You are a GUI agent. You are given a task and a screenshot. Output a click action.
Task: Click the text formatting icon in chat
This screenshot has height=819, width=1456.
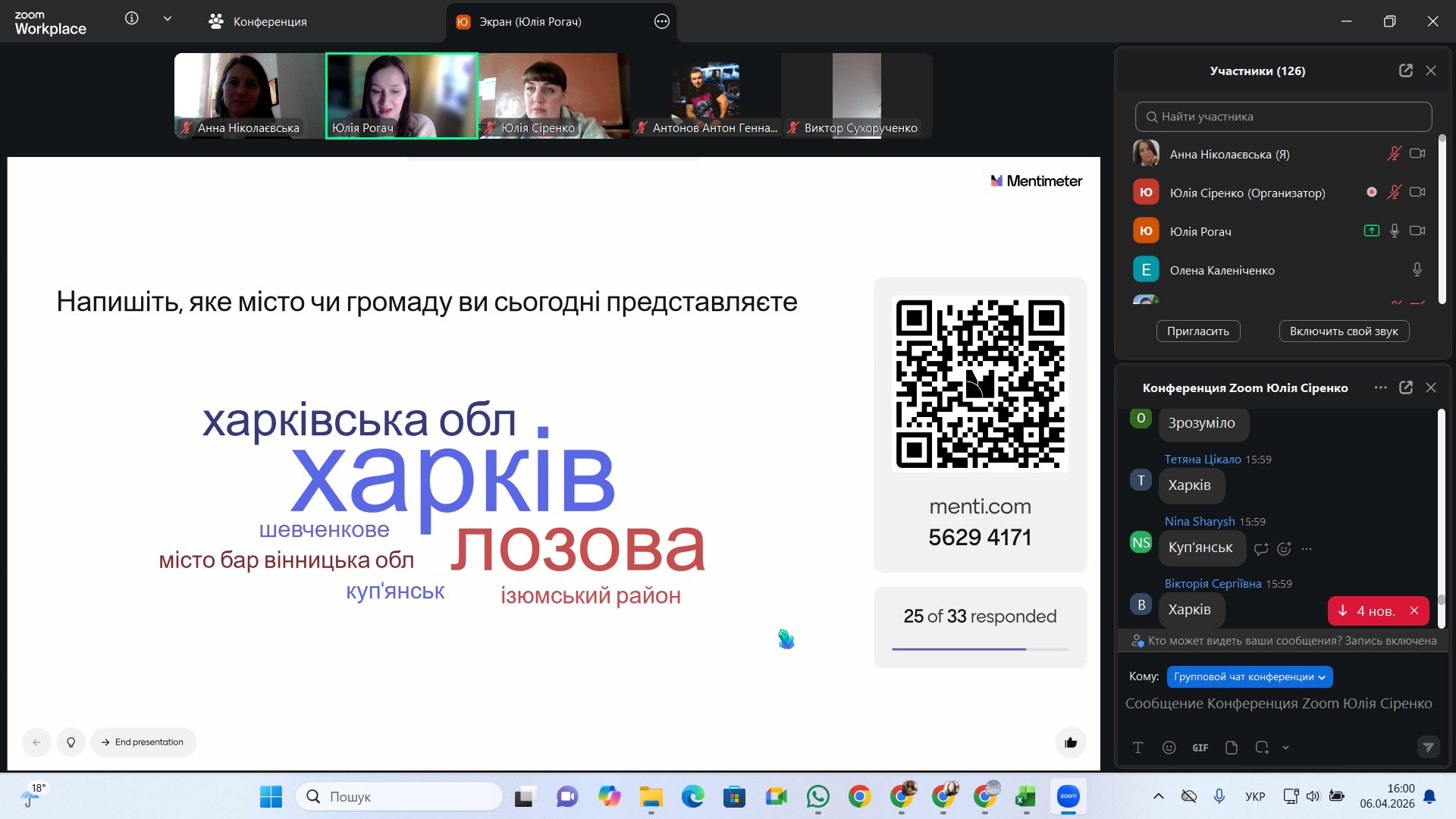pyautogui.click(x=1137, y=748)
